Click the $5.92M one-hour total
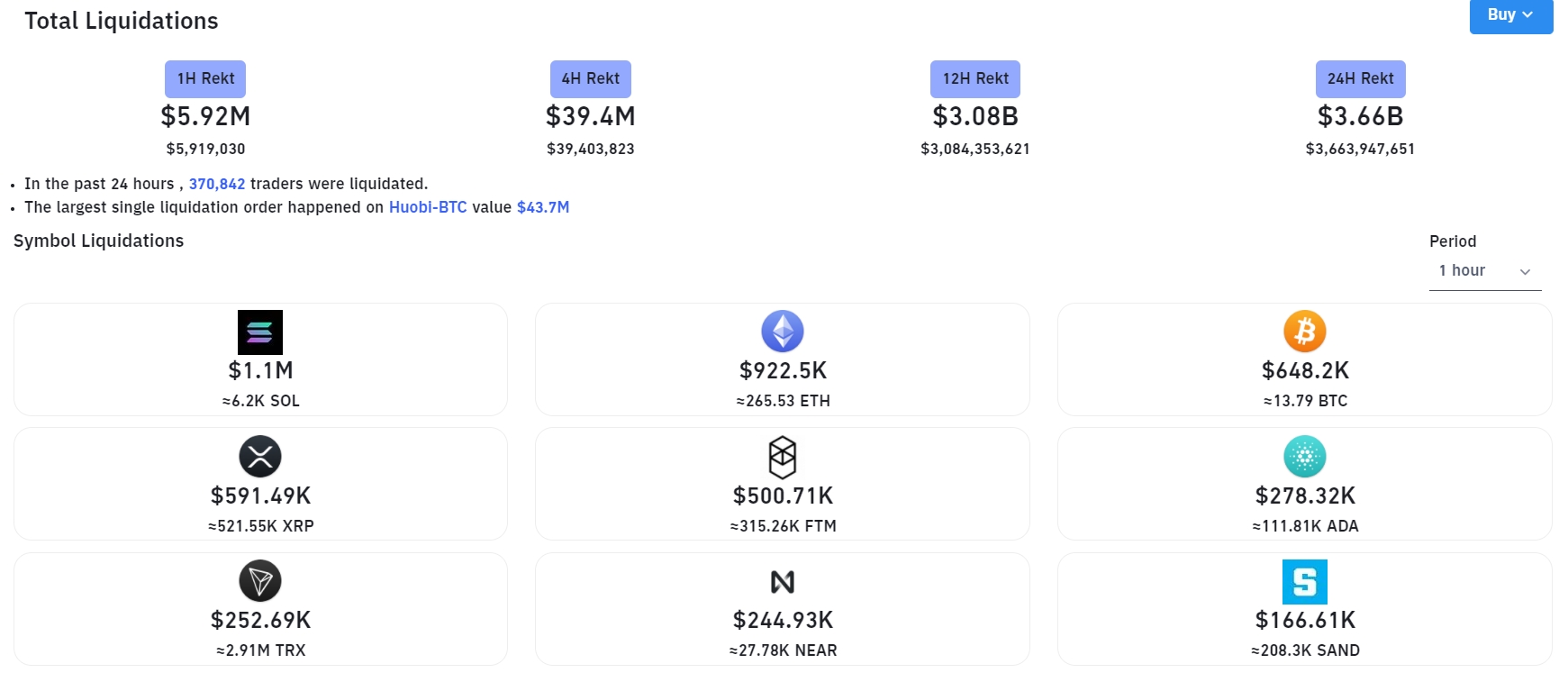The image size is (1568, 682). coord(205,116)
